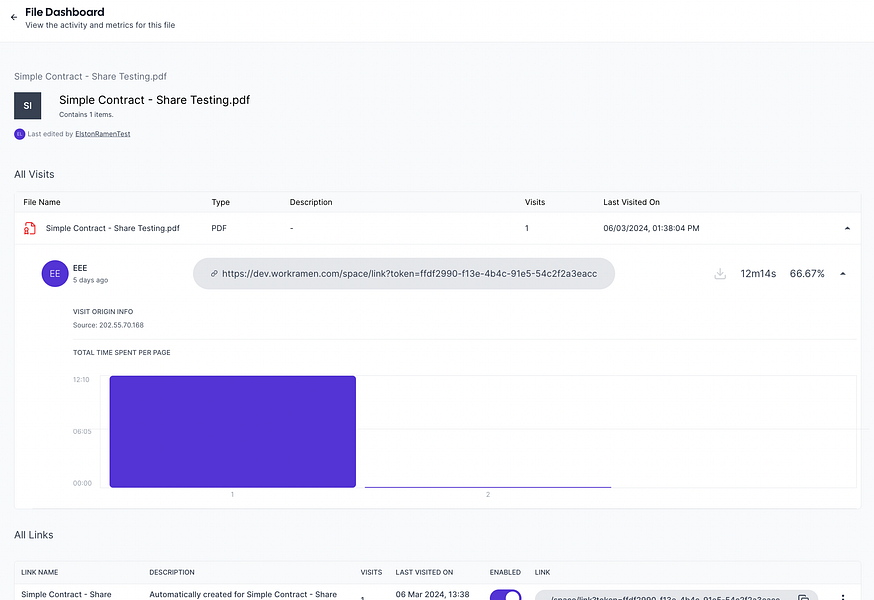The width and height of the screenshot is (874, 600).
Task: Collapse the EEE visit details chevron
Action: click(843, 274)
